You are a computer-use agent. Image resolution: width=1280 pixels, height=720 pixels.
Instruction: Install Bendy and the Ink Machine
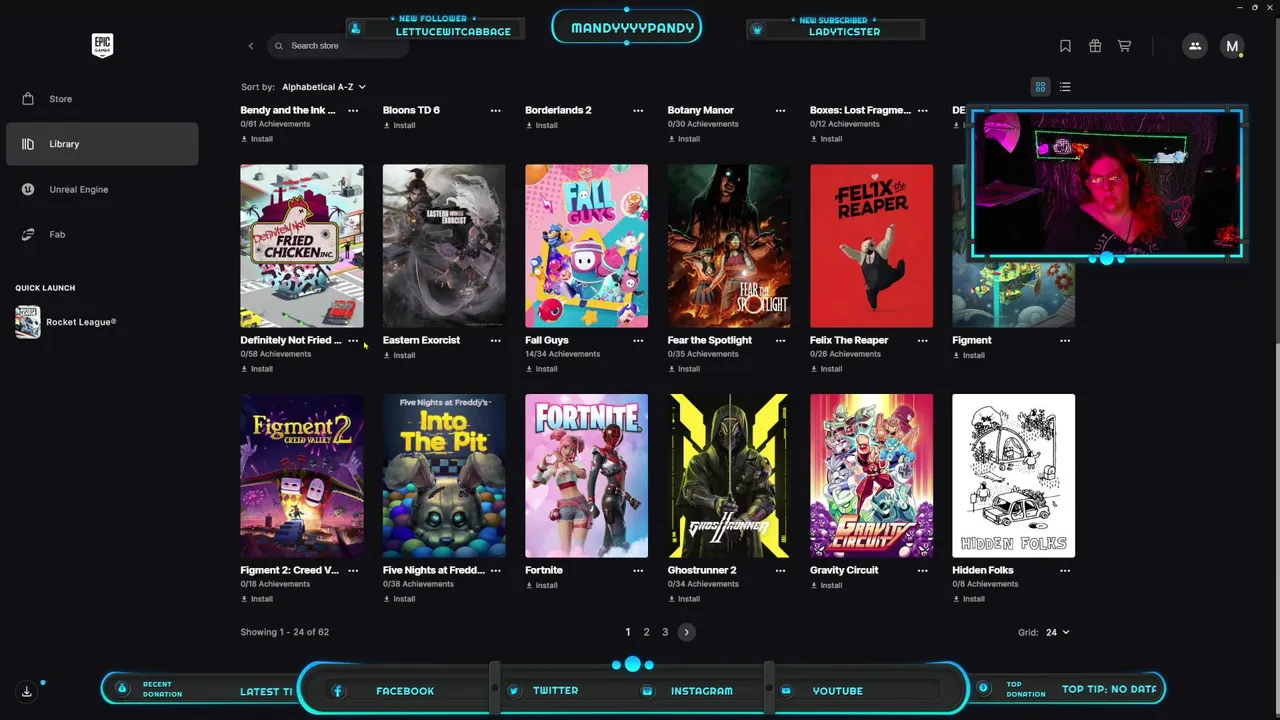pos(257,139)
